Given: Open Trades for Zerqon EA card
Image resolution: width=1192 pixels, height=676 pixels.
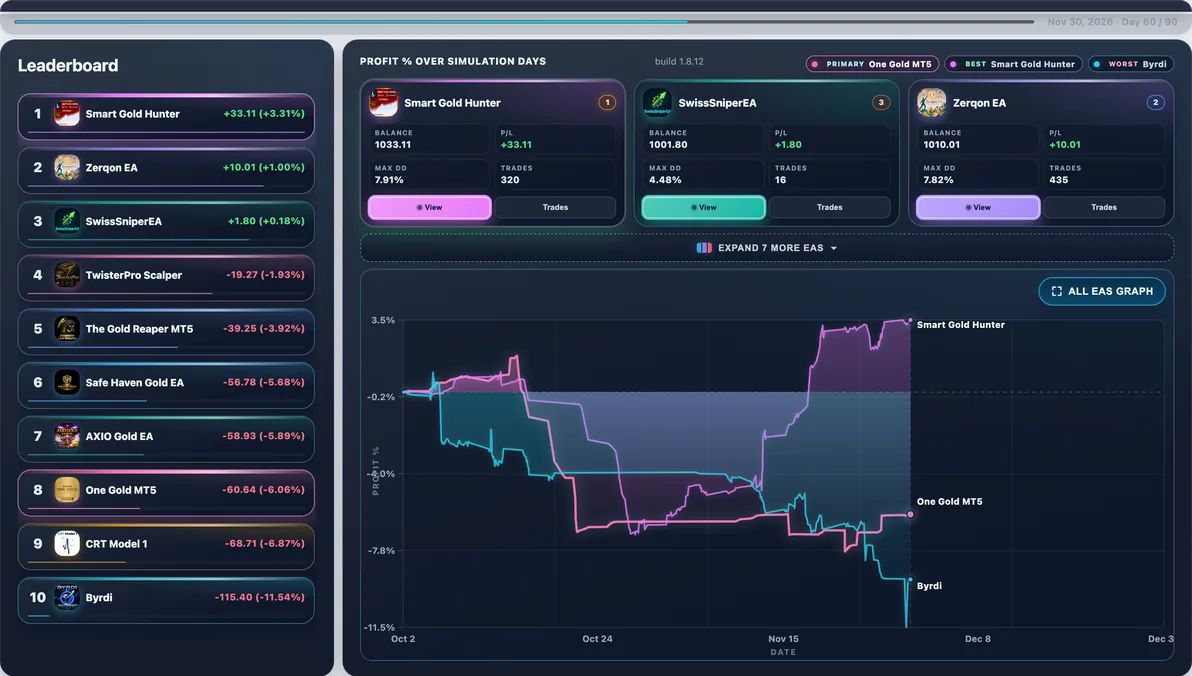Looking at the screenshot, I should tap(1104, 208).
